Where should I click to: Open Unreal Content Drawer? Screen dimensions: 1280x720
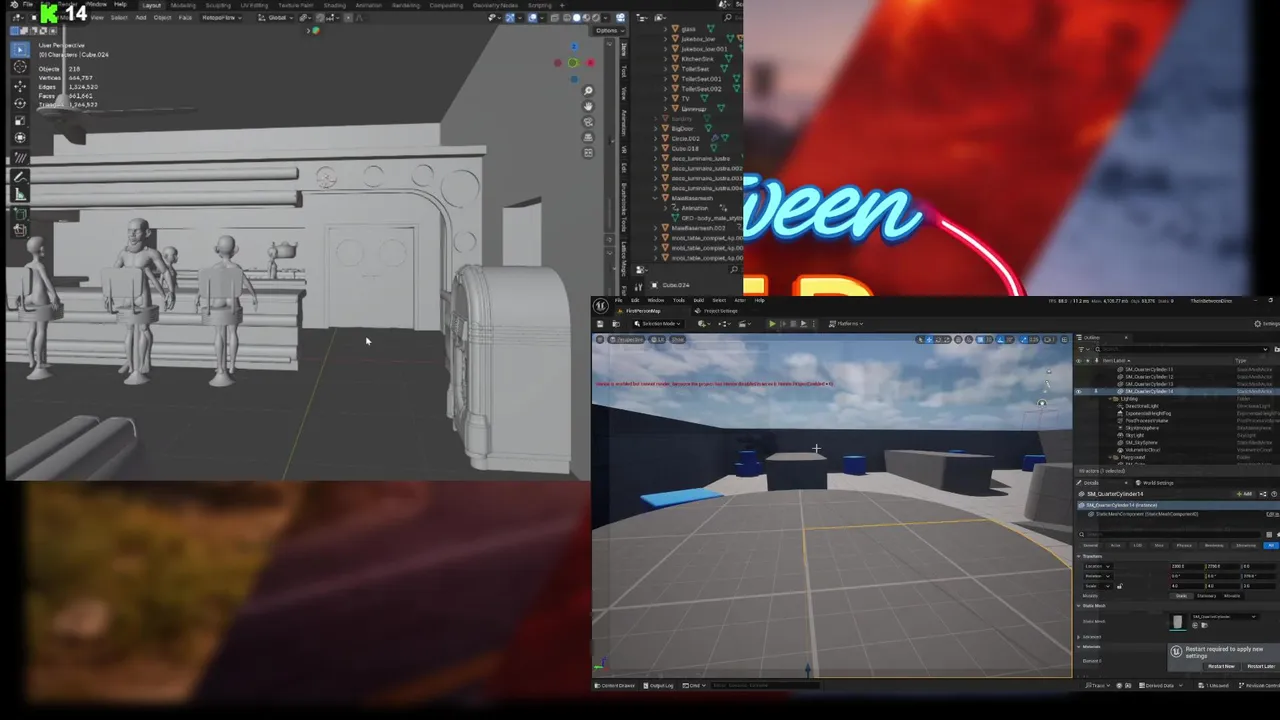(614, 685)
